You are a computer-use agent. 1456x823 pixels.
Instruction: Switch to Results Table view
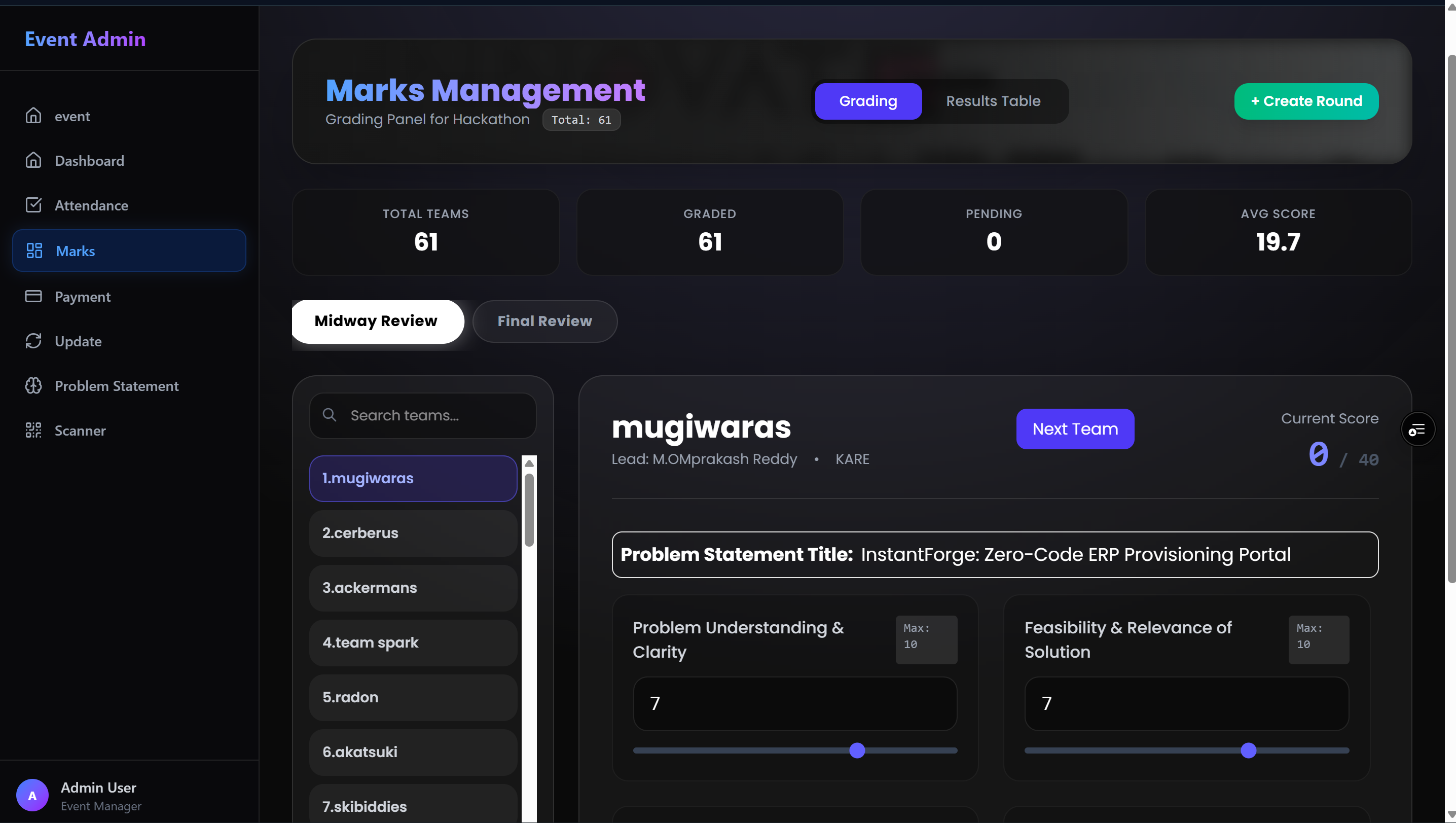click(993, 101)
